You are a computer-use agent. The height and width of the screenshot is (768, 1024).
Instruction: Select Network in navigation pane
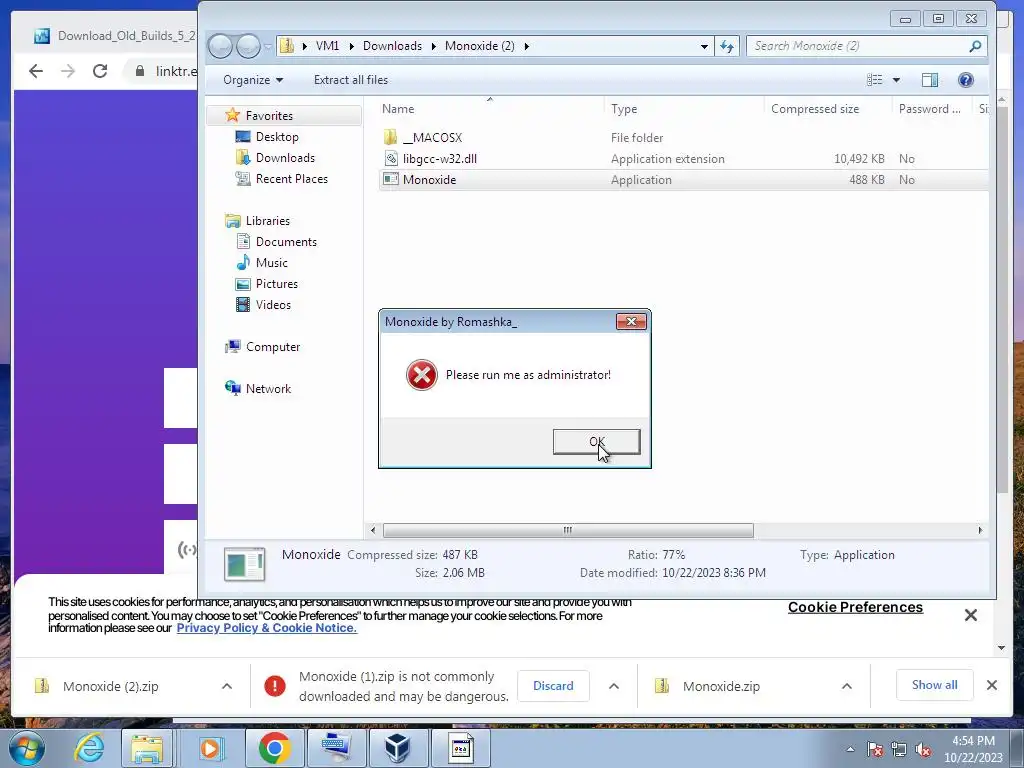pyautogui.click(x=268, y=389)
